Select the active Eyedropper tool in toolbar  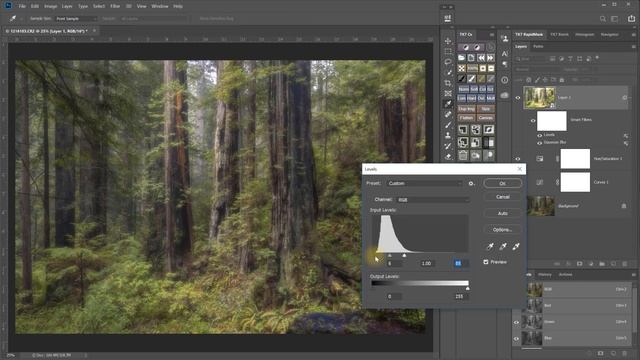[448, 104]
